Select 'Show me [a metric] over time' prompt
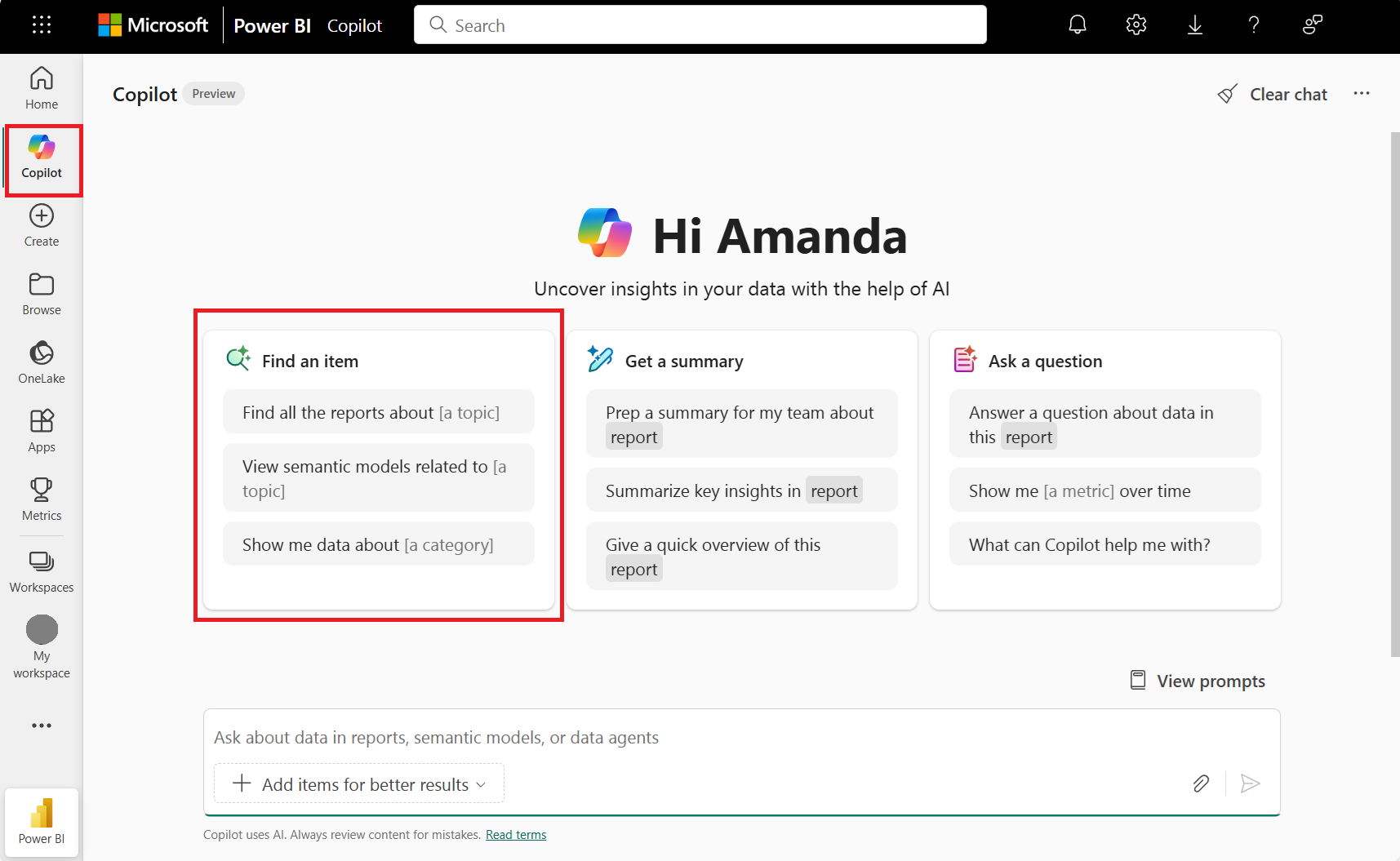The height and width of the screenshot is (861, 1400). coord(1105,491)
